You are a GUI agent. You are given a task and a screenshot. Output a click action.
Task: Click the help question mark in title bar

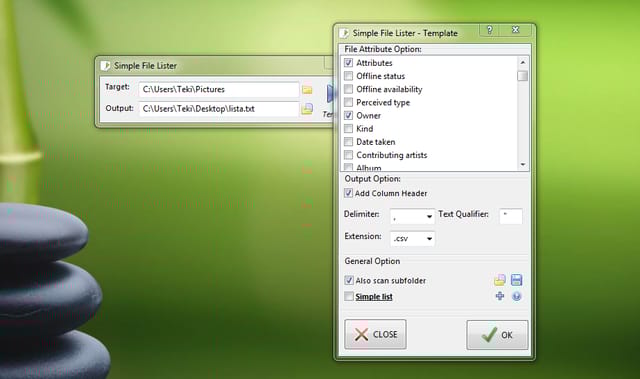[x=489, y=30]
